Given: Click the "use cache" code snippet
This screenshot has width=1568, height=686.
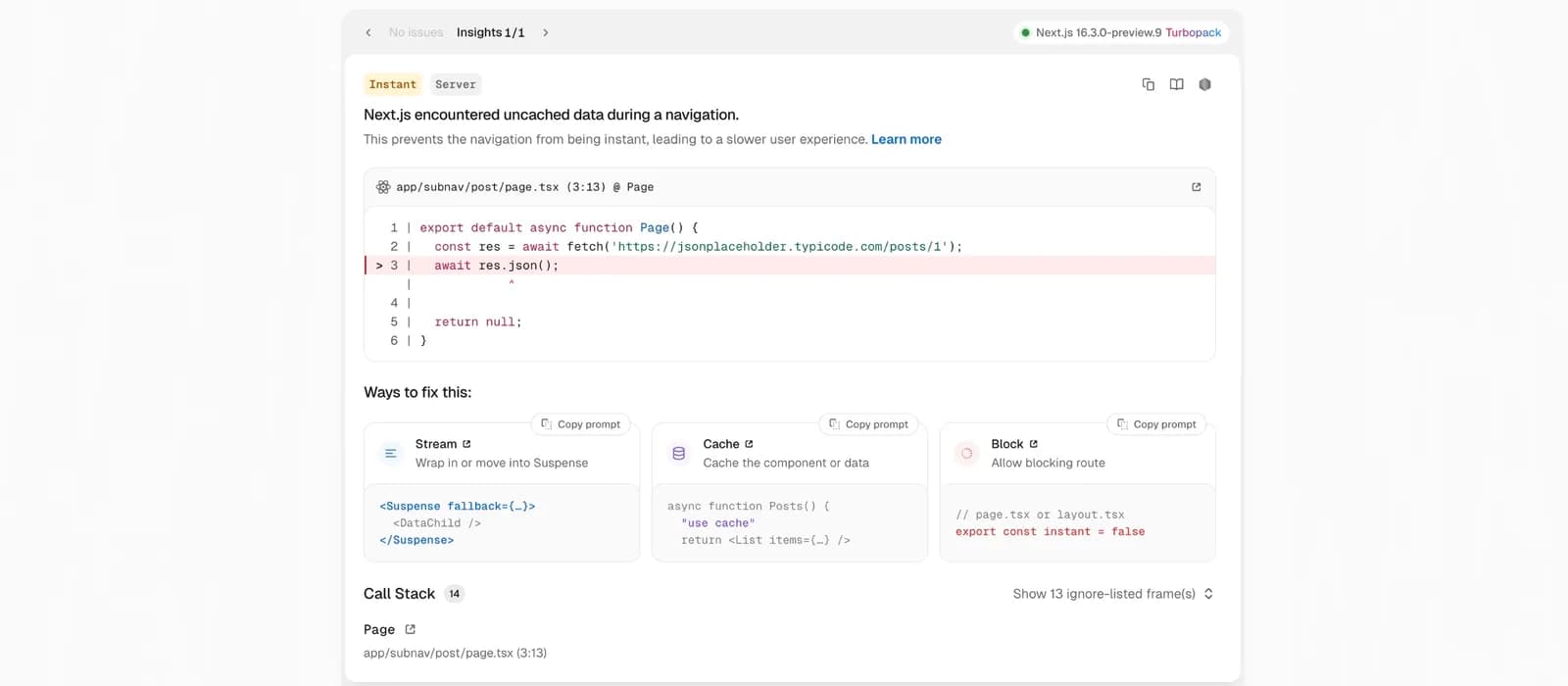Looking at the screenshot, I should pyautogui.click(x=718, y=523).
